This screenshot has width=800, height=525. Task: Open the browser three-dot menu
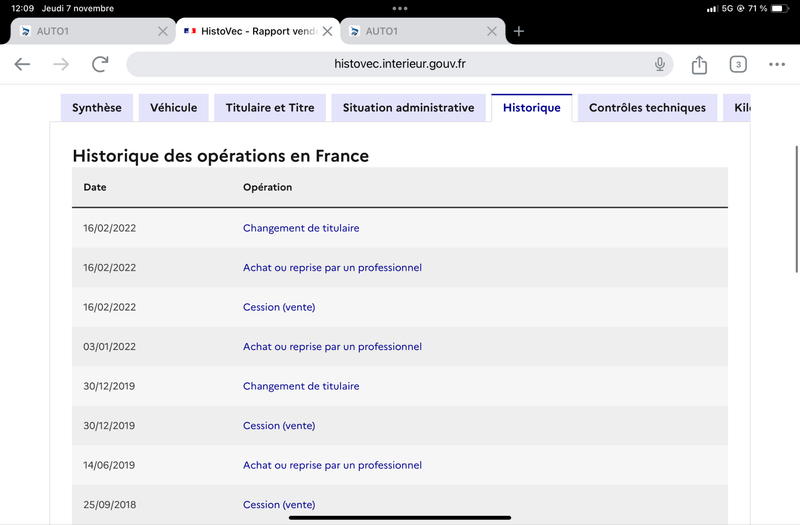click(x=777, y=64)
